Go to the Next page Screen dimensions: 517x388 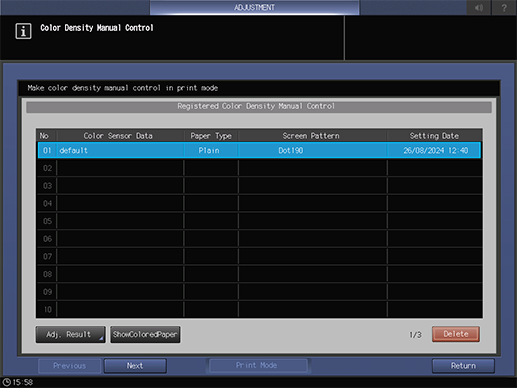(135, 366)
